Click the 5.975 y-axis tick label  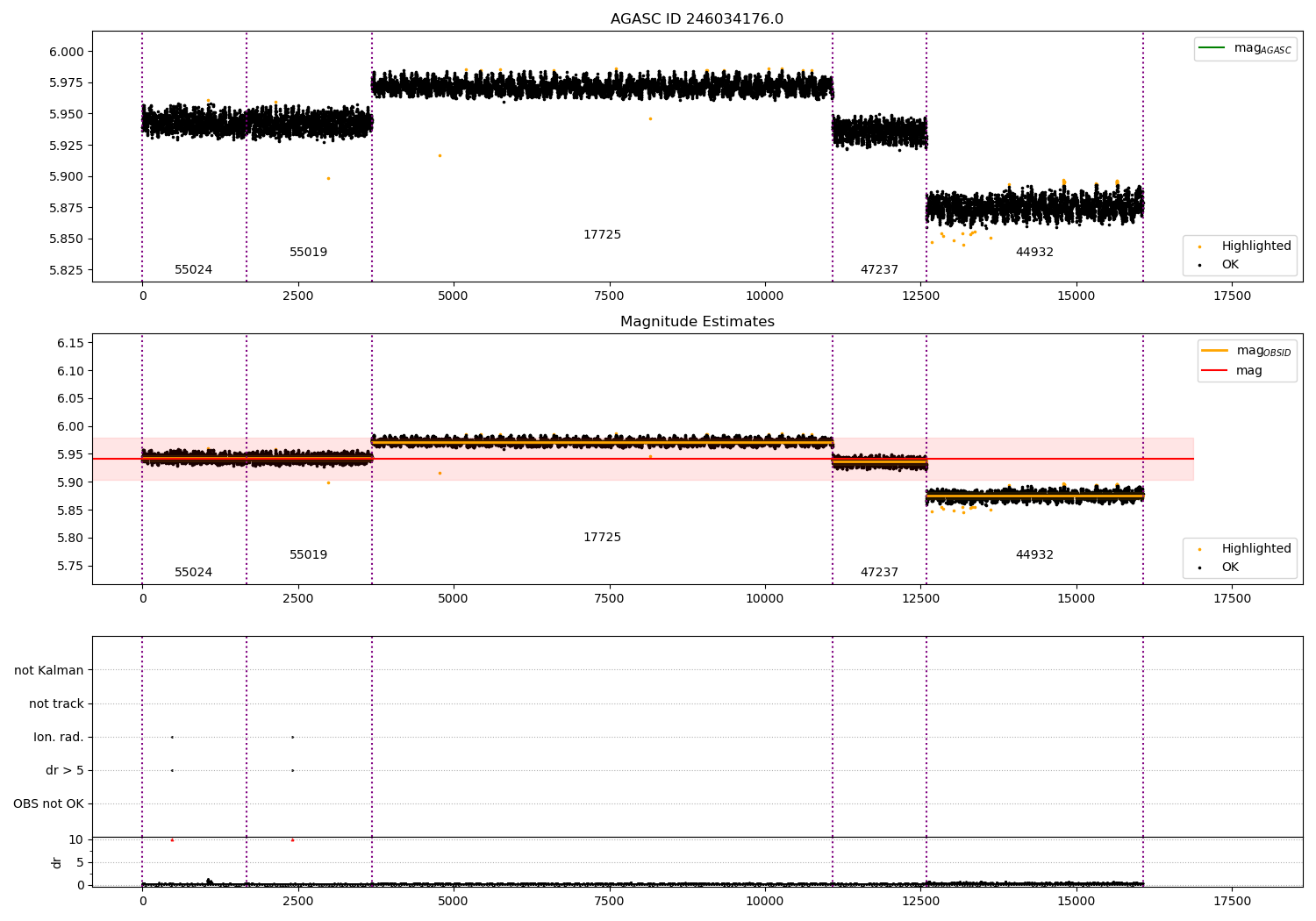click(x=67, y=83)
